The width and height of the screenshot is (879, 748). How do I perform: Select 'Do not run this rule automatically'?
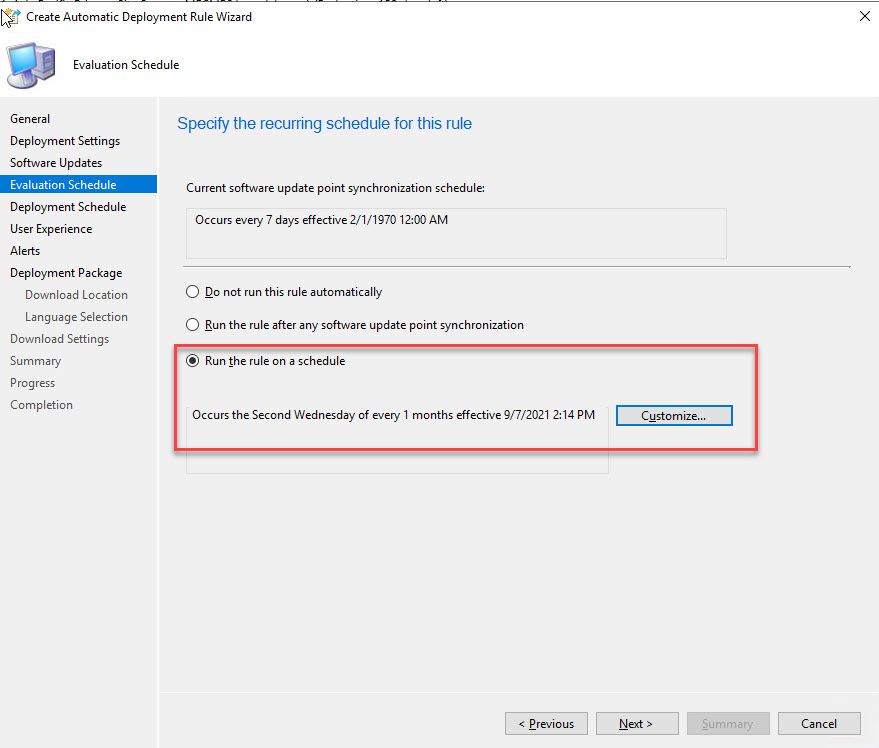pyautogui.click(x=193, y=293)
